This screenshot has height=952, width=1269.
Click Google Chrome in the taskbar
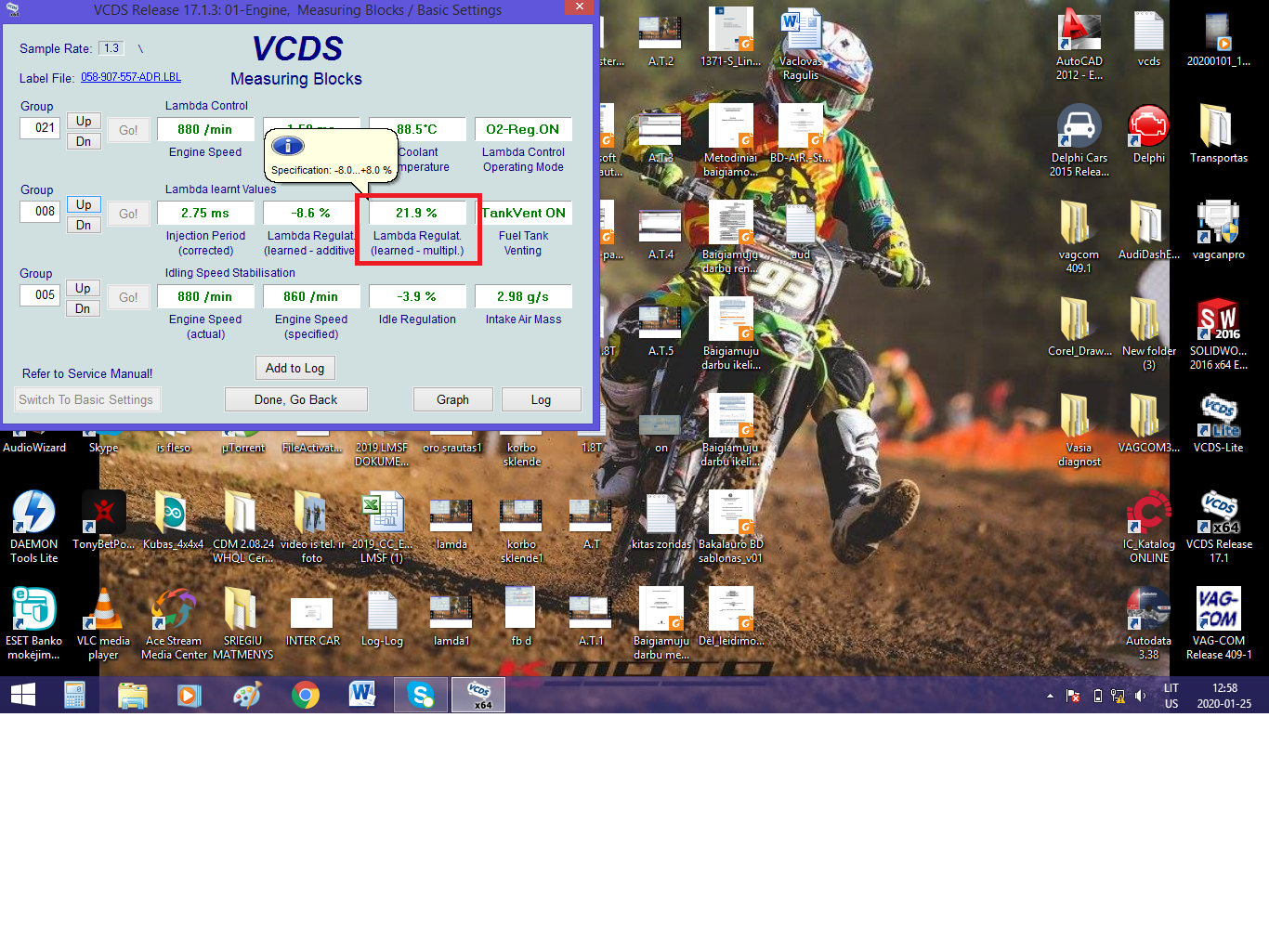tap(305, 695)
